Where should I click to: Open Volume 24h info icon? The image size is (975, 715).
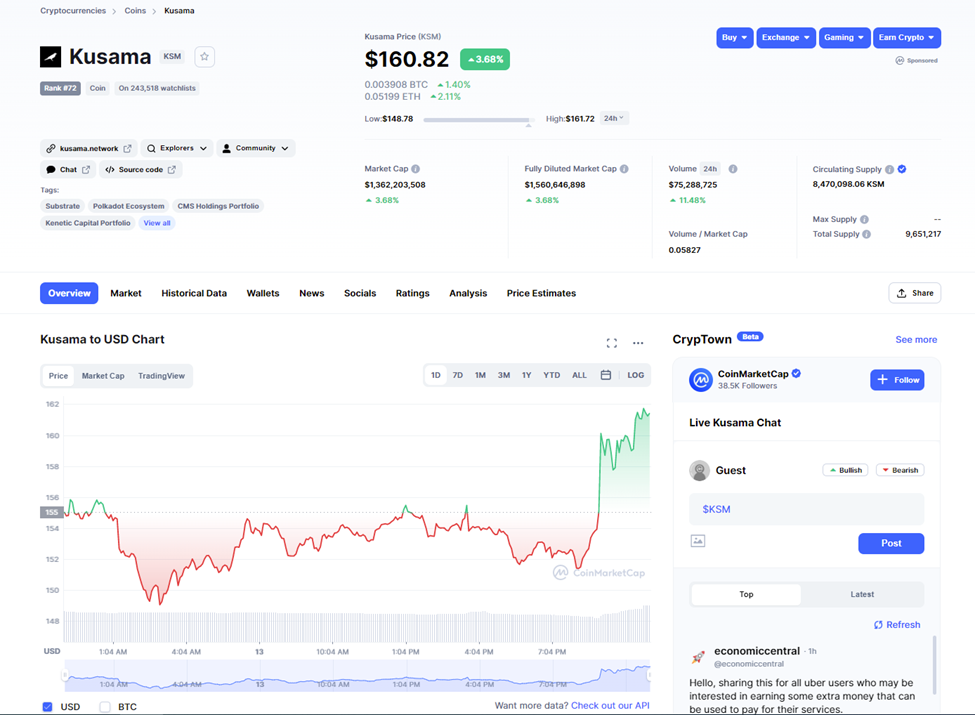pos(733,168)
